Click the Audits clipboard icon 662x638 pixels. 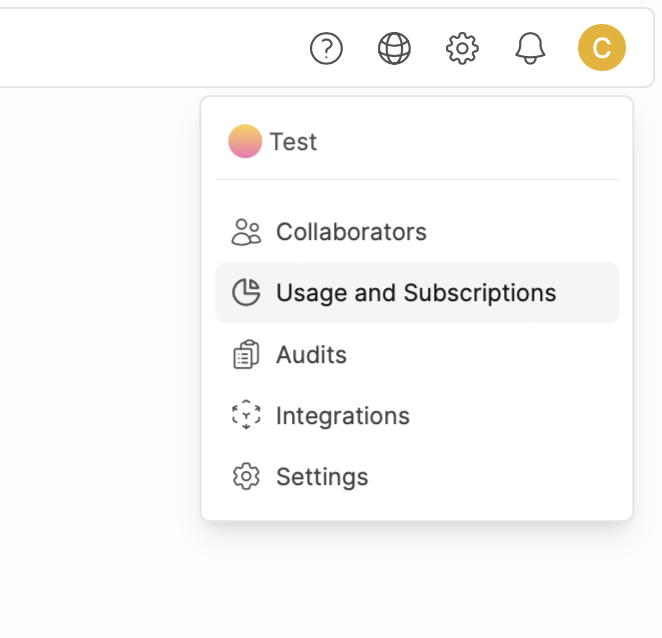[245, 355]
